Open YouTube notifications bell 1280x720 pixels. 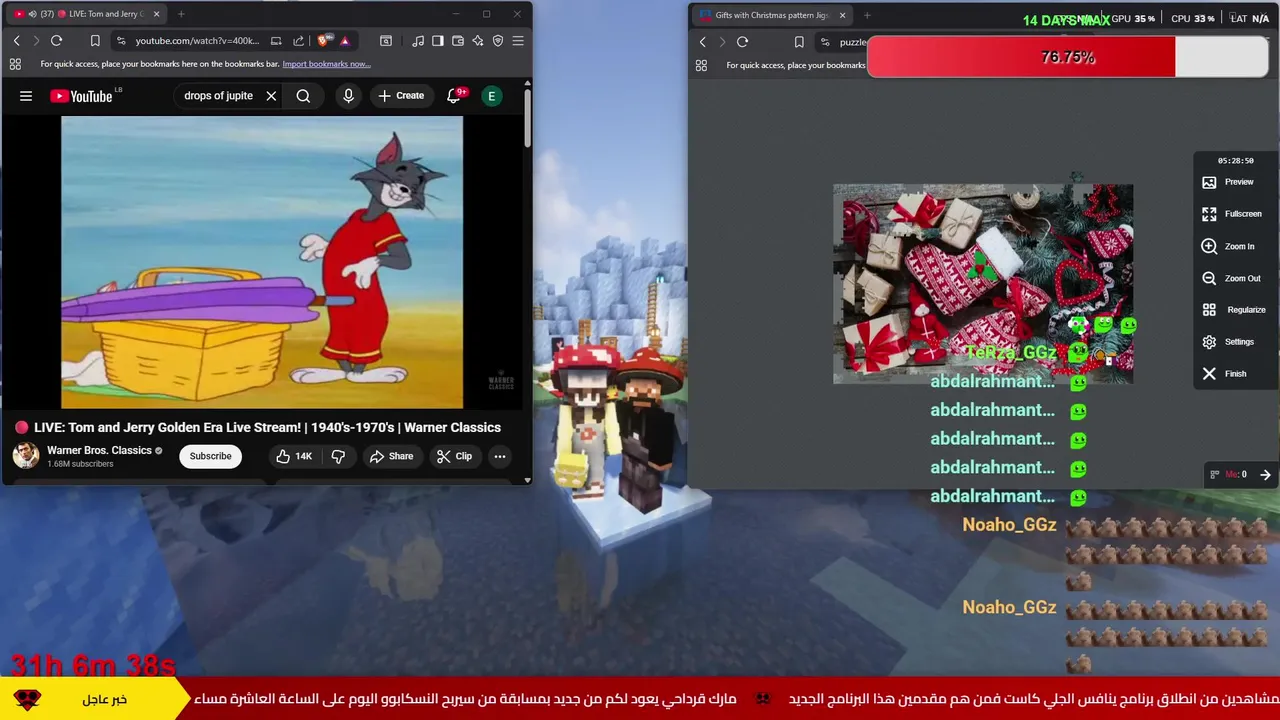pos(453,96)
